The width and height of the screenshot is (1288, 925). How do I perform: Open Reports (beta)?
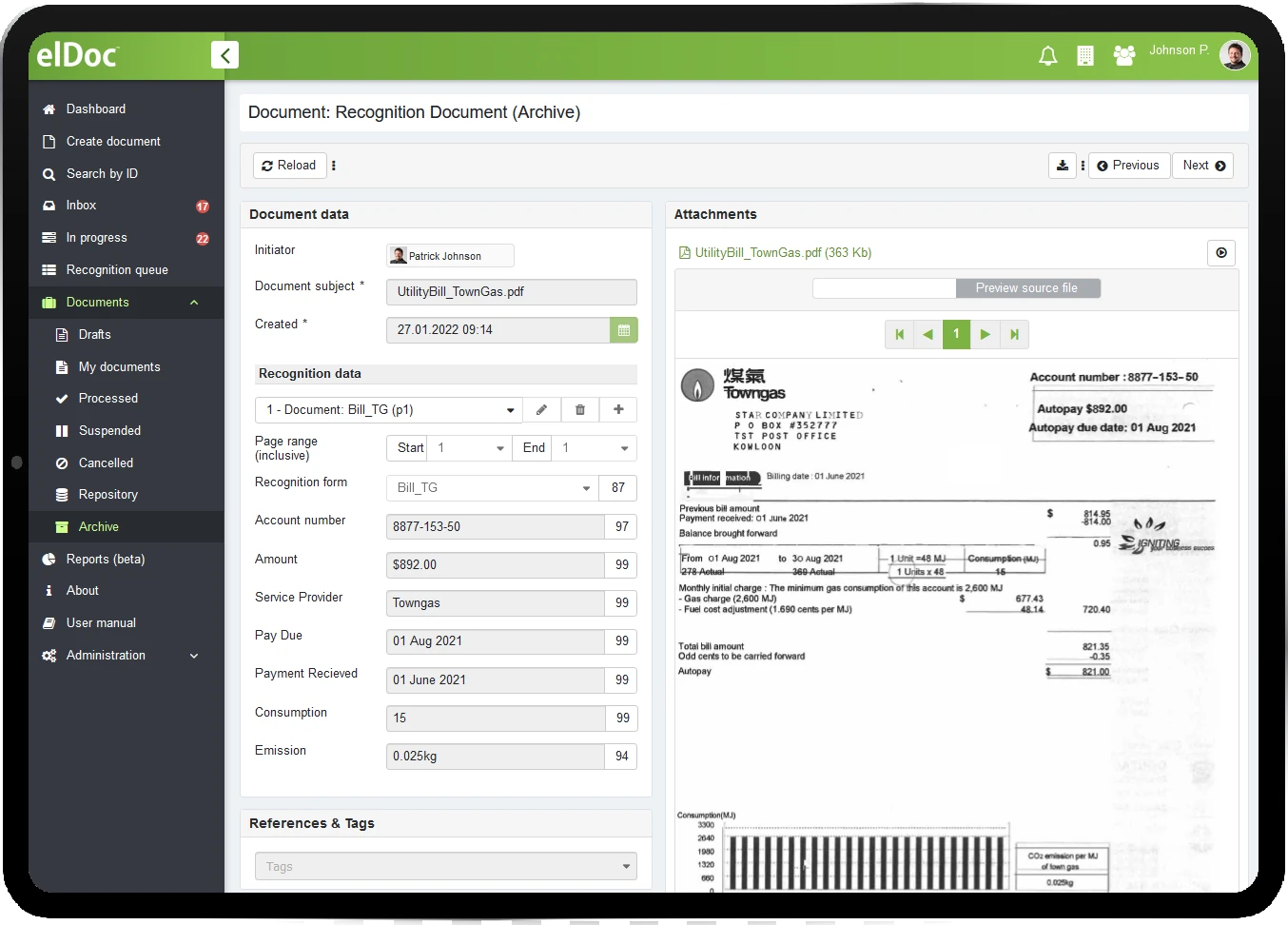tap(106, 560)
